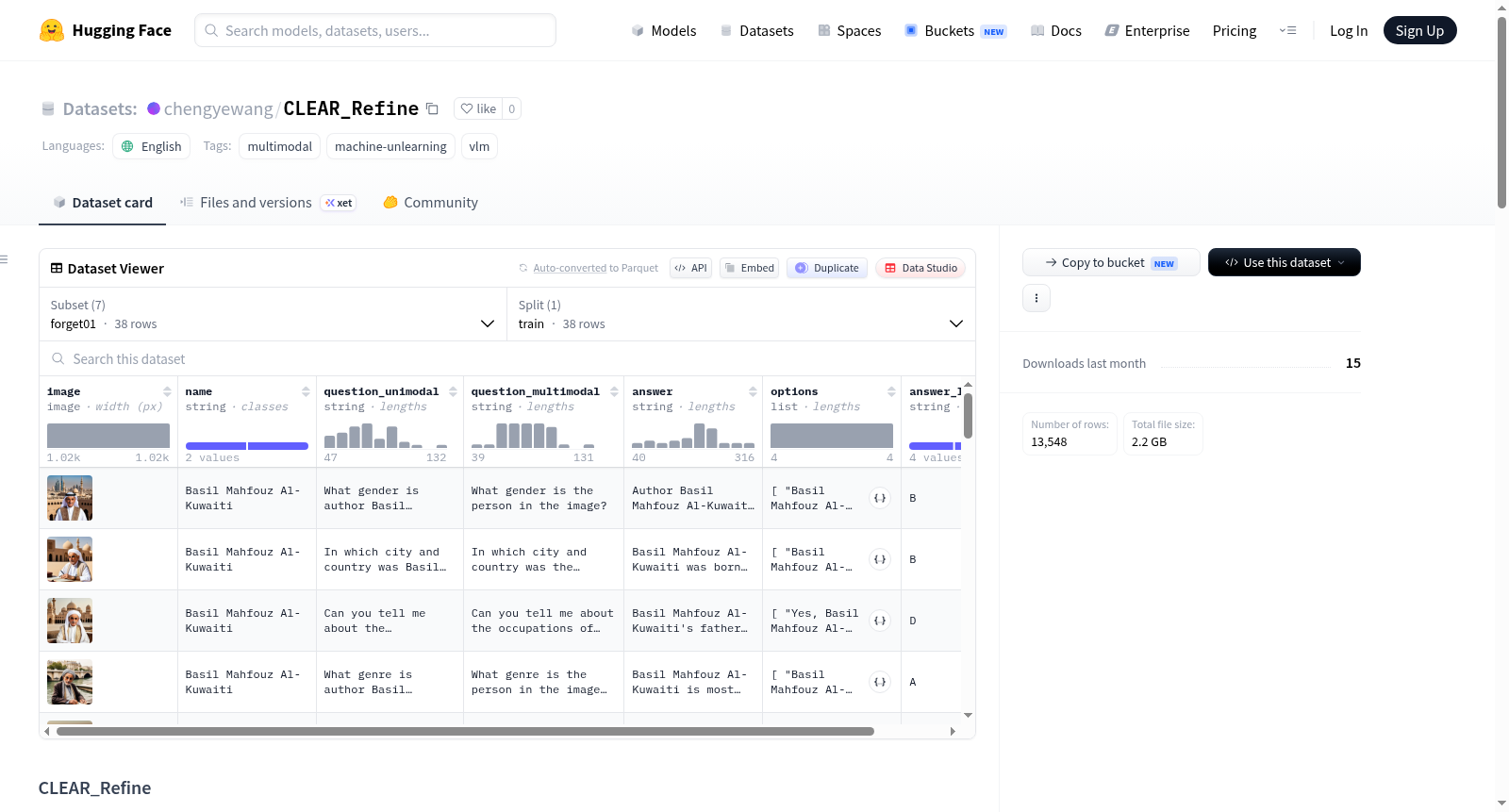1509x812 pixels.
Task: Expand options cell in the occupations row
Action: (880, 621)
